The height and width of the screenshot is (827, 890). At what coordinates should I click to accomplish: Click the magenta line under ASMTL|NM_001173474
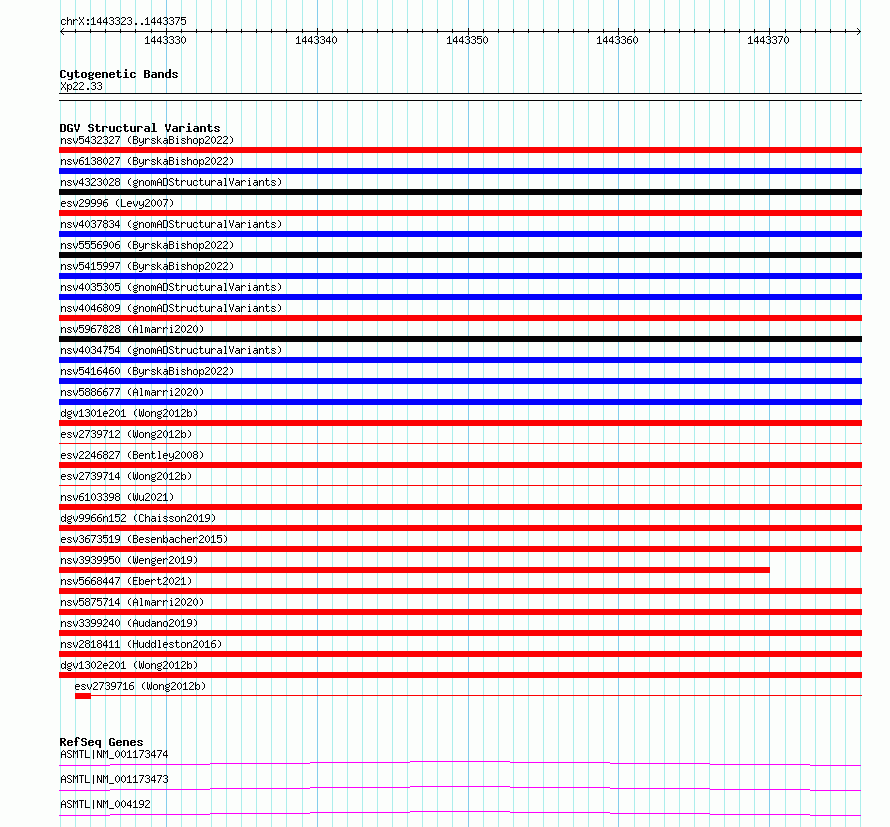pyautogui.click(x=460, y=763)
